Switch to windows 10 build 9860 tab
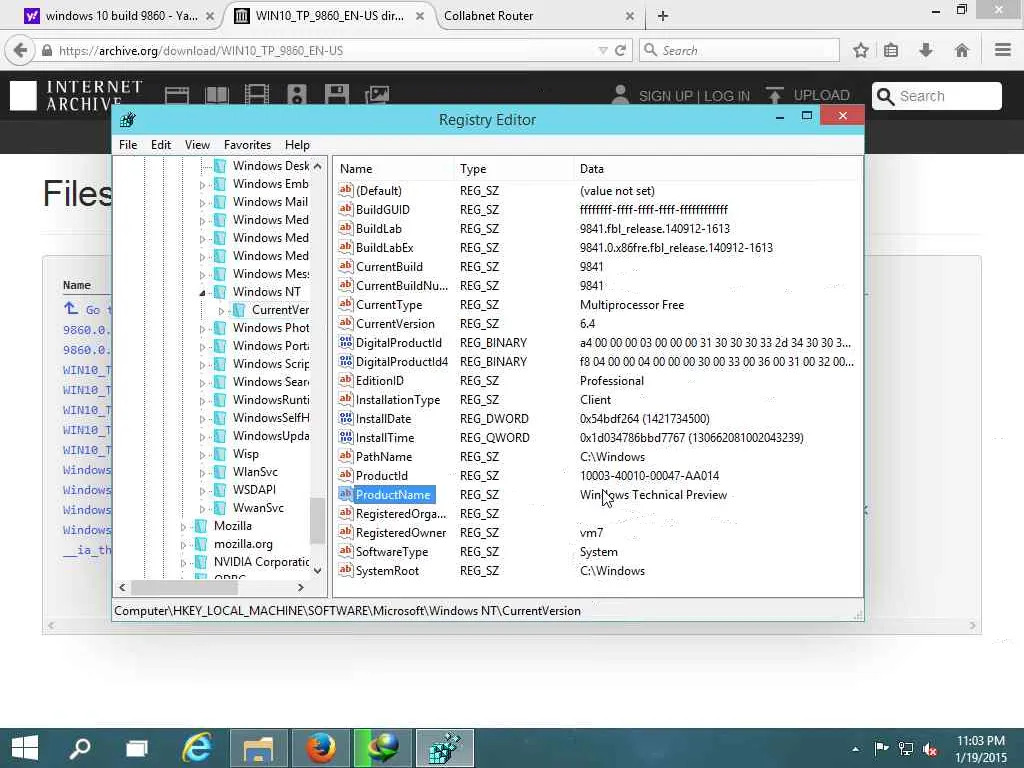The image size is (1024, 768). [121, 16]
